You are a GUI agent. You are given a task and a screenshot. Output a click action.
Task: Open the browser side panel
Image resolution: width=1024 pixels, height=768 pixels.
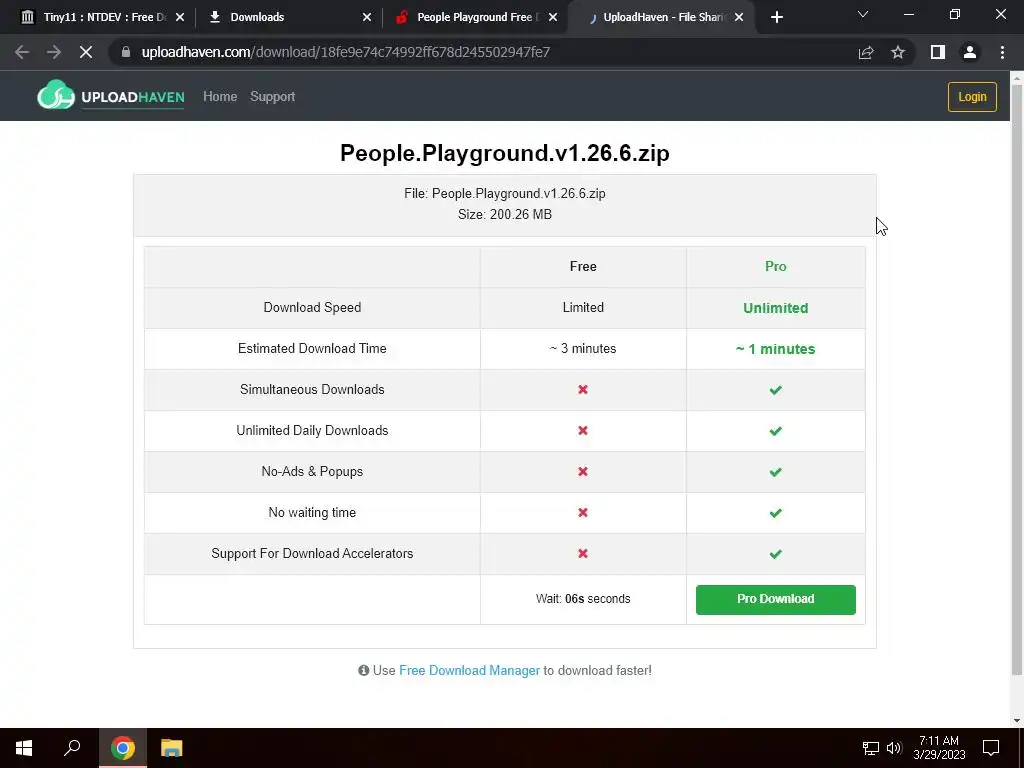[938, 52]
